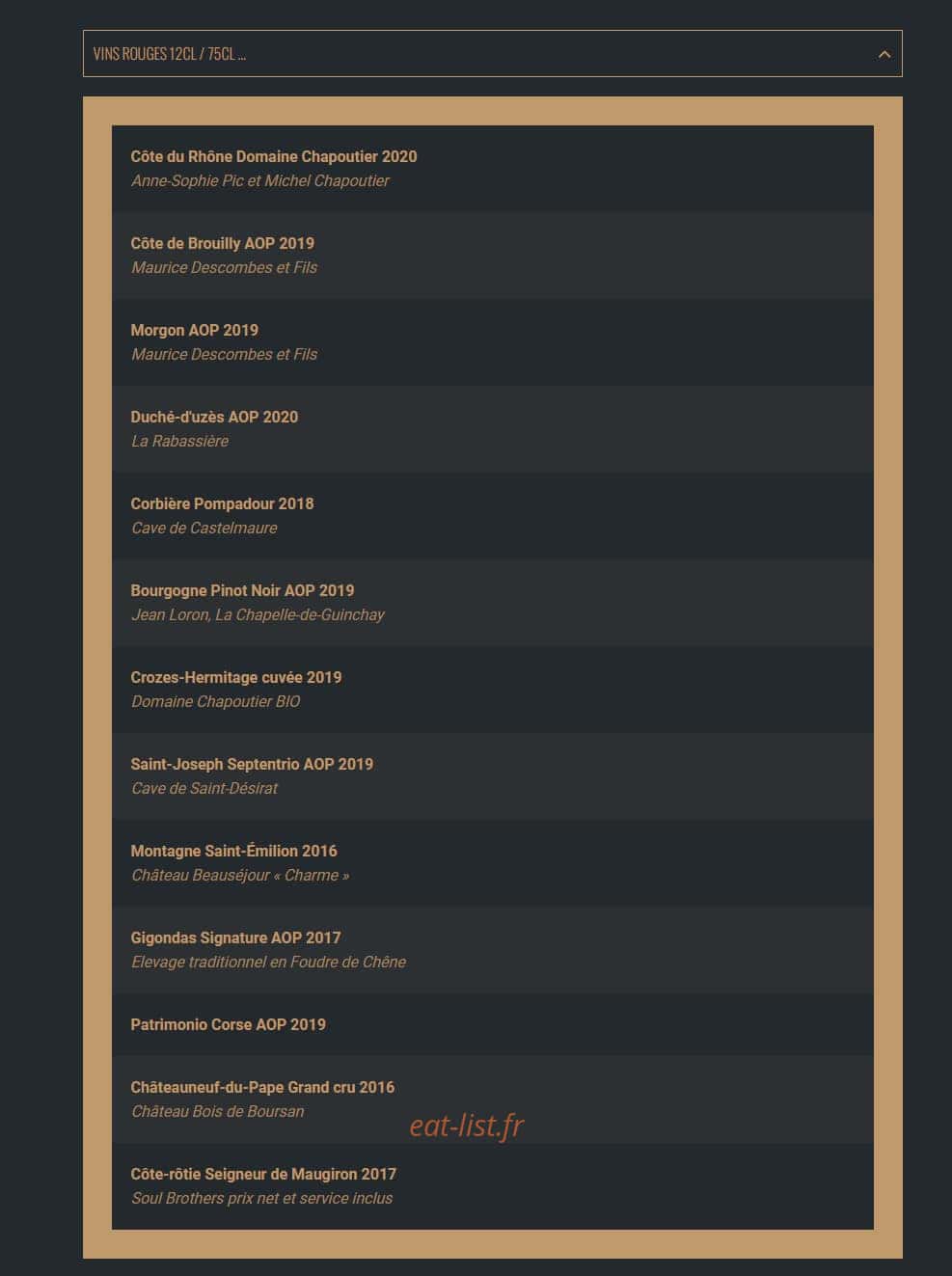Viewport: 952px width, 1276px height.
Task: Choose the Morgon AOP 2019 wine
Action: [x=492, y=342]
